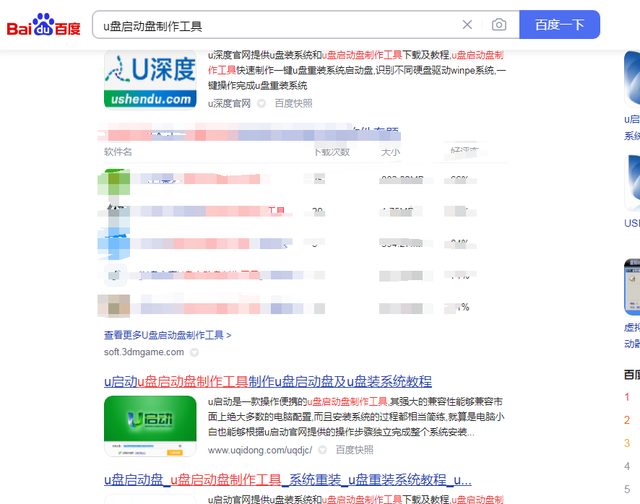
Task: Open the green U启动 thumbnail image
Action: pyautogui.click(x=150, y=426)
